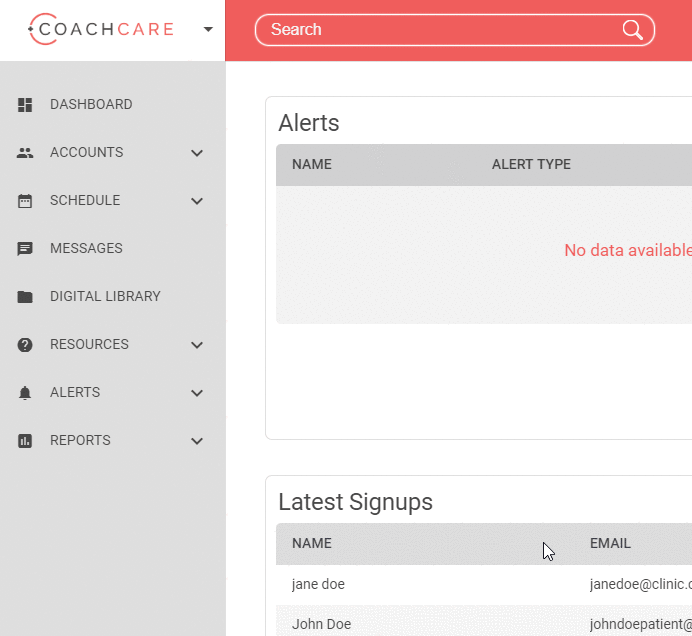Click the Messages chat icon

25,249
